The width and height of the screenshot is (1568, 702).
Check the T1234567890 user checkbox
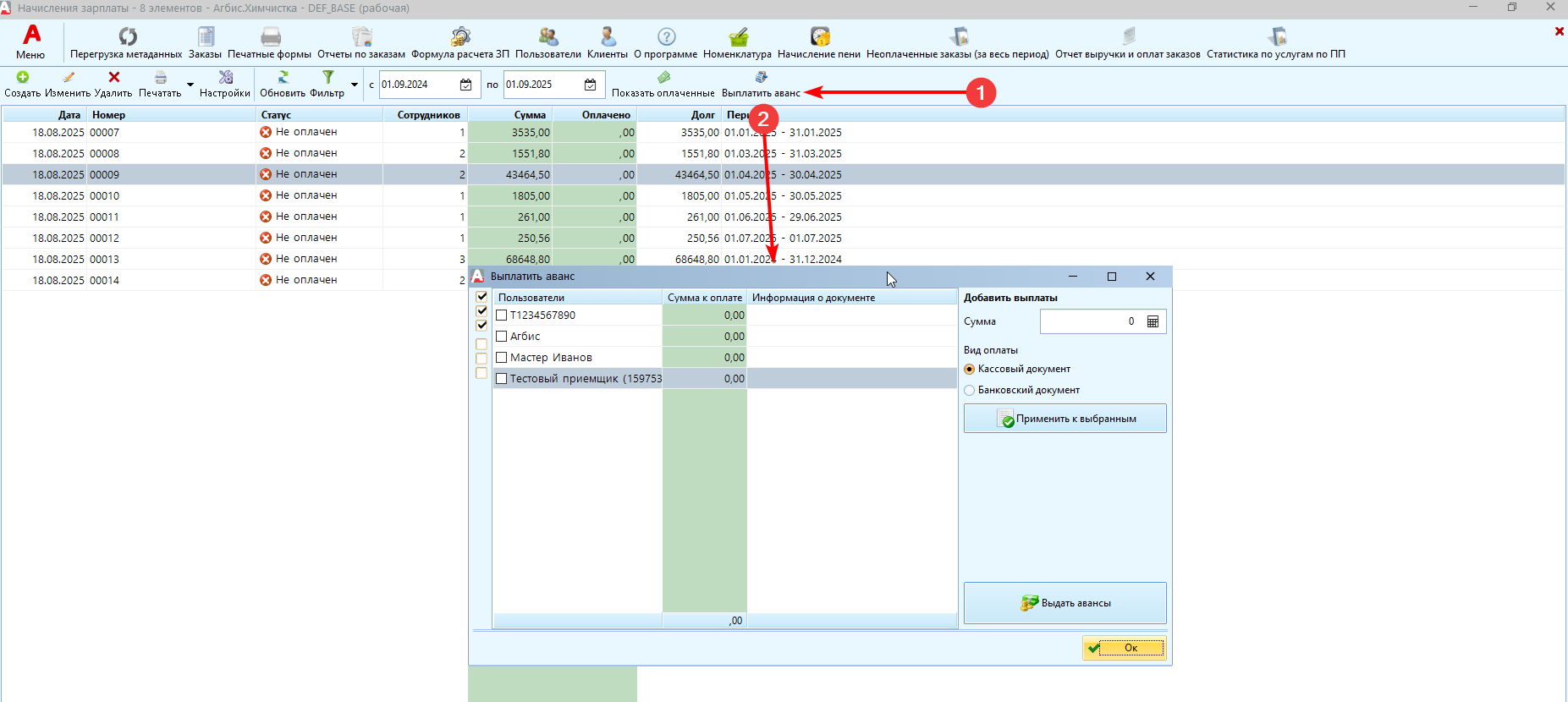(501, 315)
